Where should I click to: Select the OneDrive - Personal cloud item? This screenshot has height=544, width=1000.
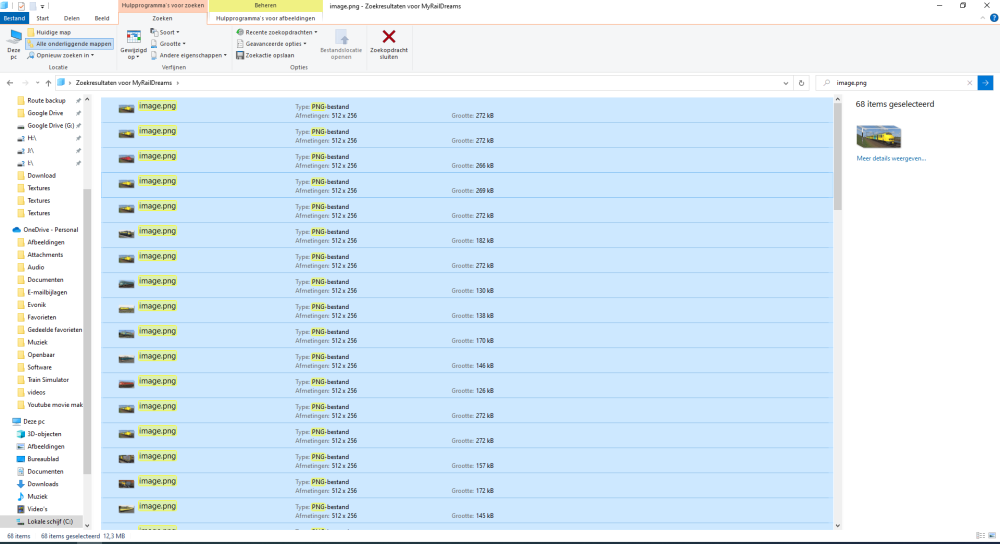coord(52,230)
